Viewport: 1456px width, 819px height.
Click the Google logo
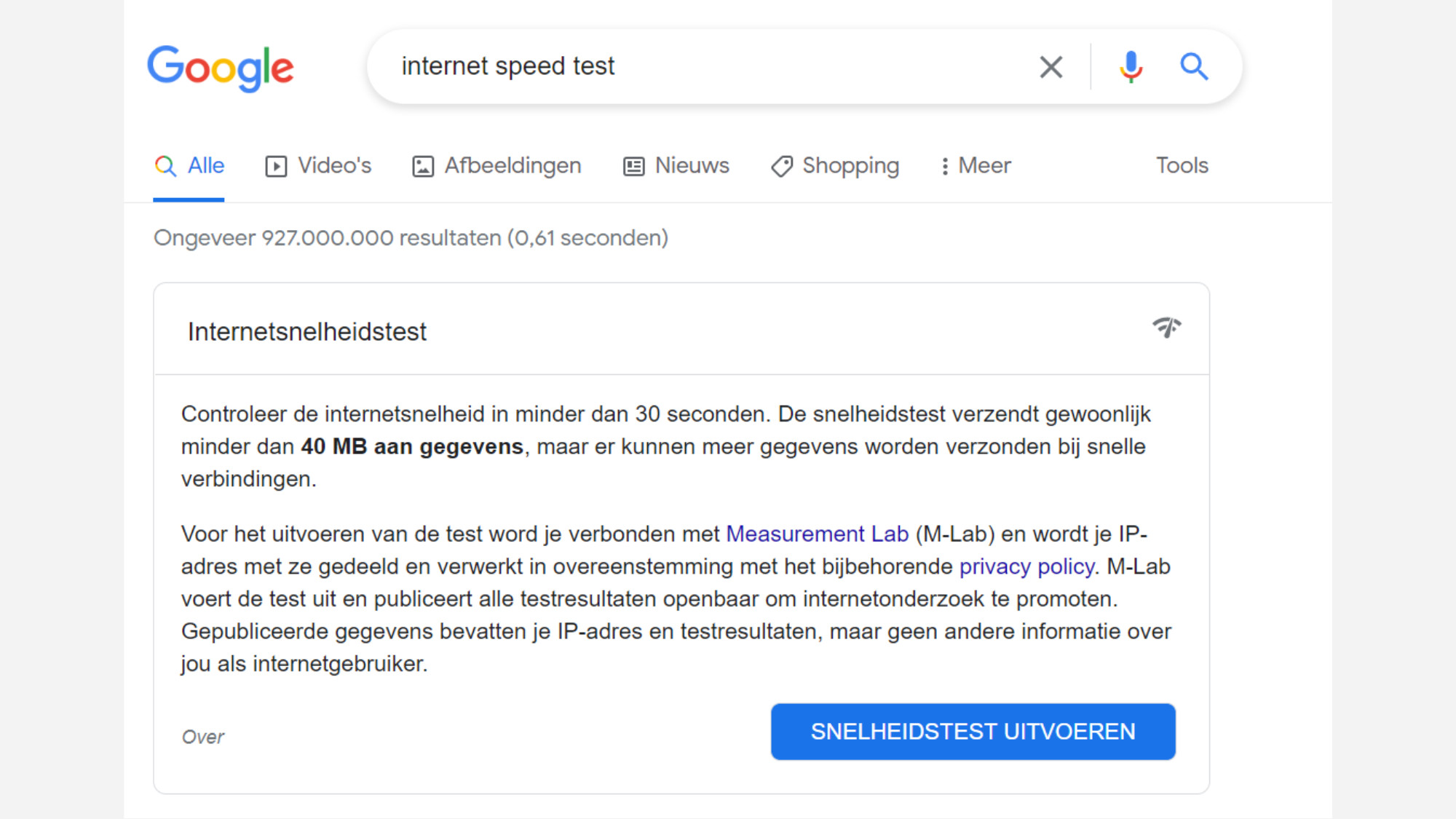click(x=221, y=68)
